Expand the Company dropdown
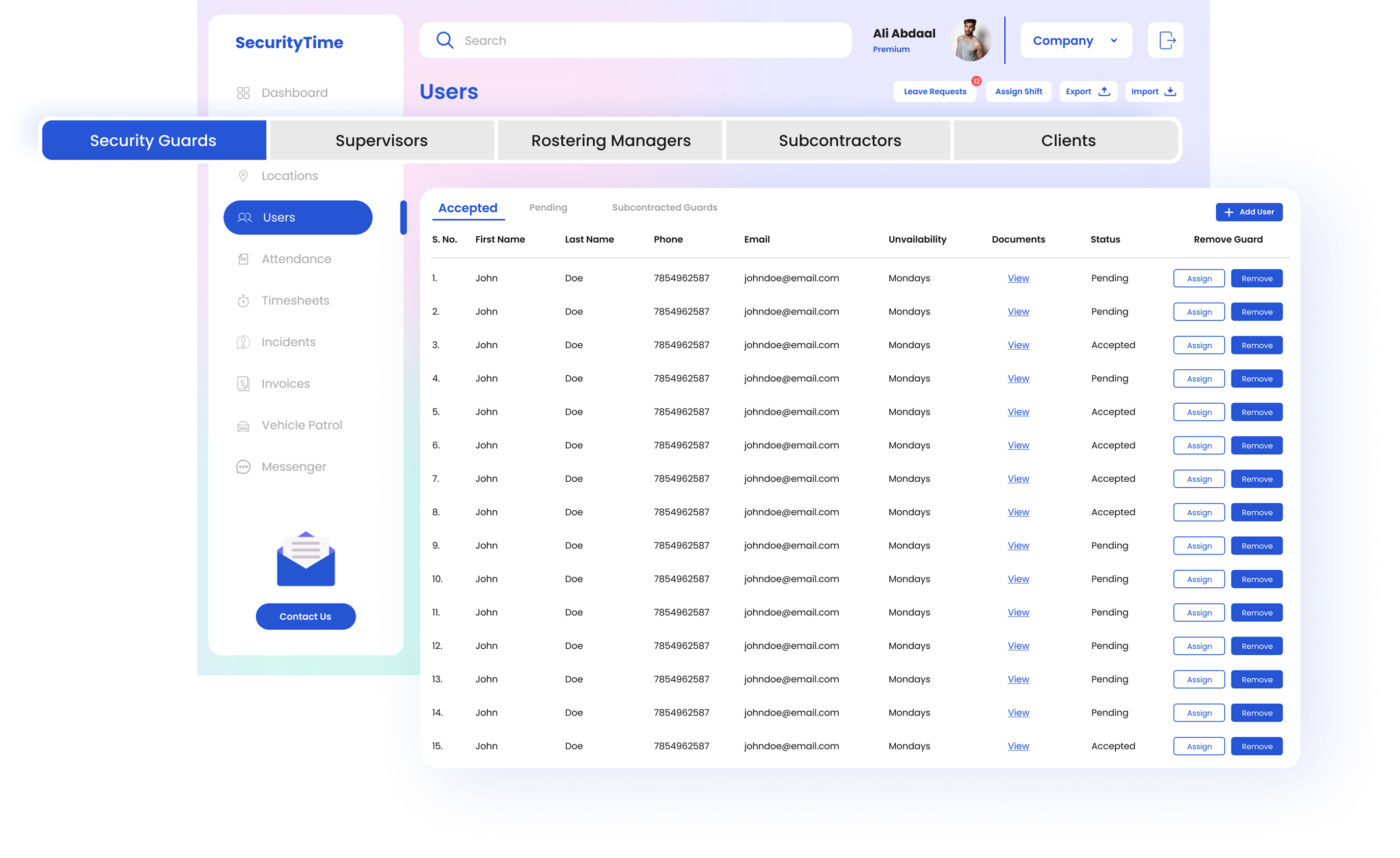 pos(1075,40)
